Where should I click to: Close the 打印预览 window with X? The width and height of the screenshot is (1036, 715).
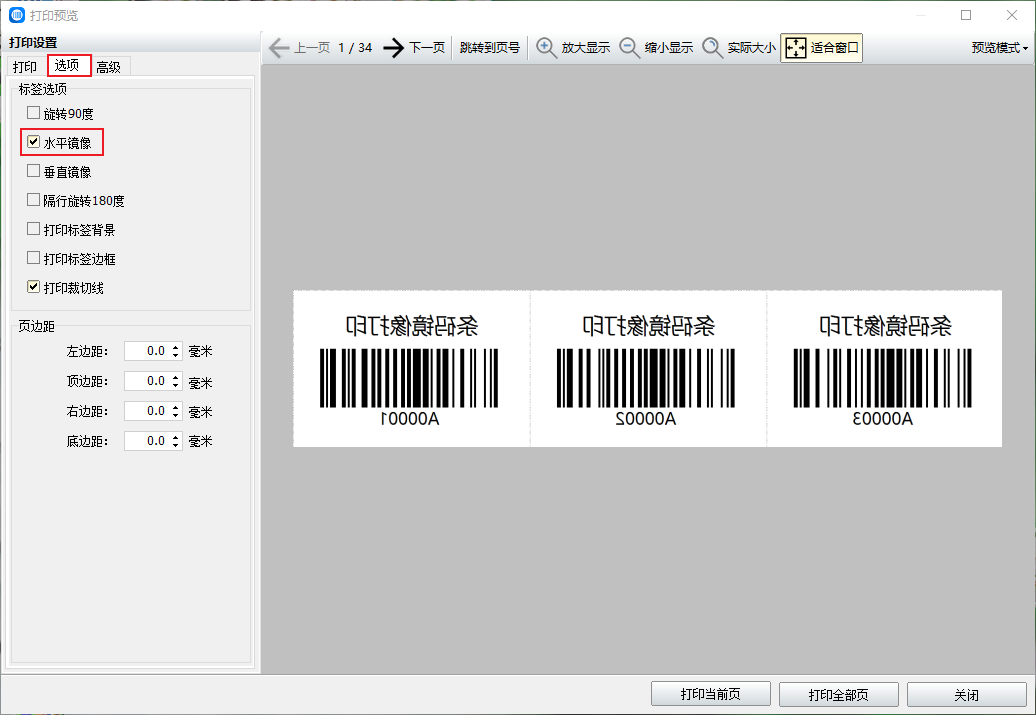coord(1012,15)
